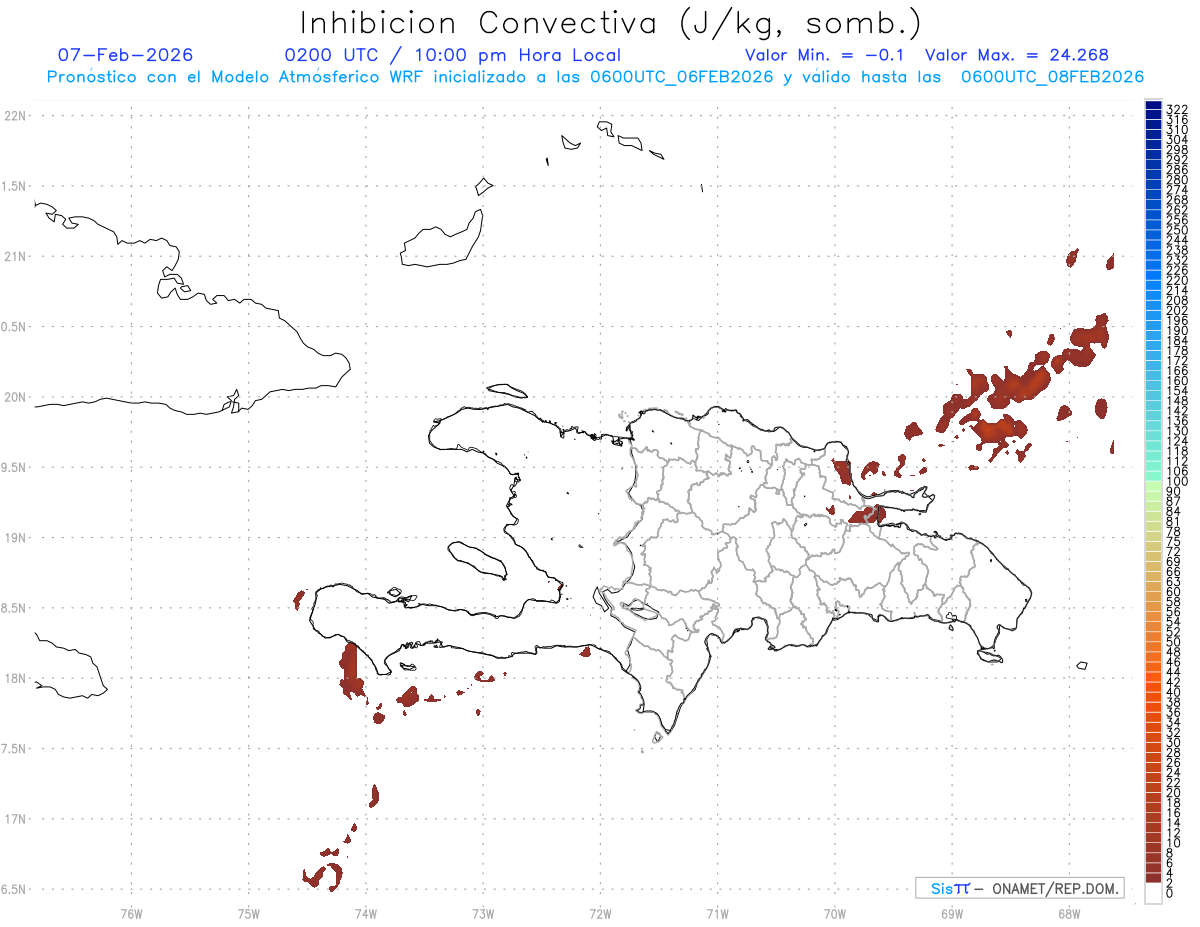Click the '21N' latitude label
The width and height of the screenshot is (1200, 927).
[15, 256]
